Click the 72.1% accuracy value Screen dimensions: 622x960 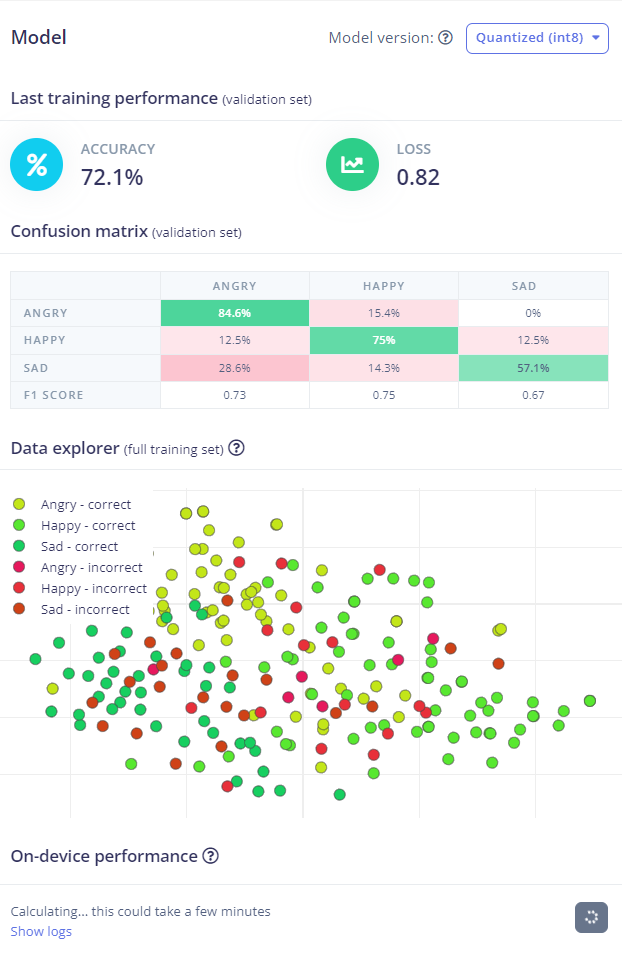click(112, 178)
